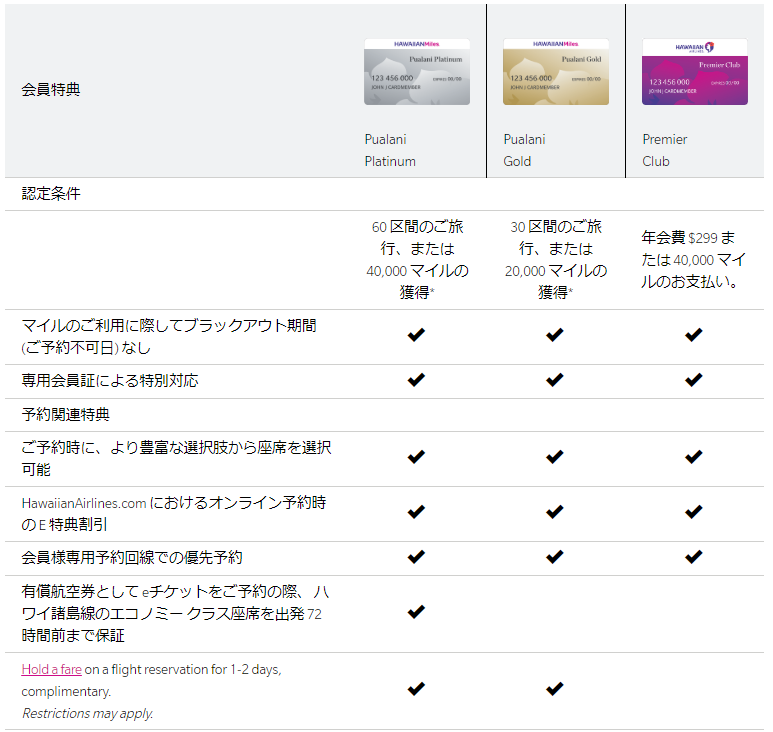Click Gold checkmark in ブラックアウト期間 row
This screenshot has width=773, height=732.
pyautogui.click(x=555, y=335)
